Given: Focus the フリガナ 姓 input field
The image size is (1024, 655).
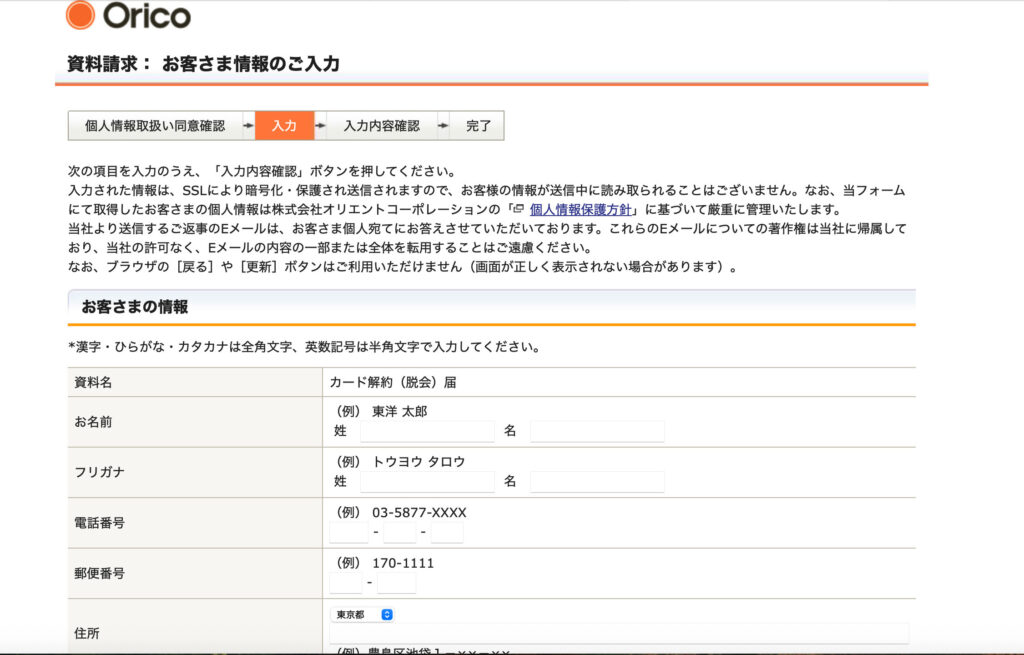Looking at the screenshot, I should (x=427, y=481).
